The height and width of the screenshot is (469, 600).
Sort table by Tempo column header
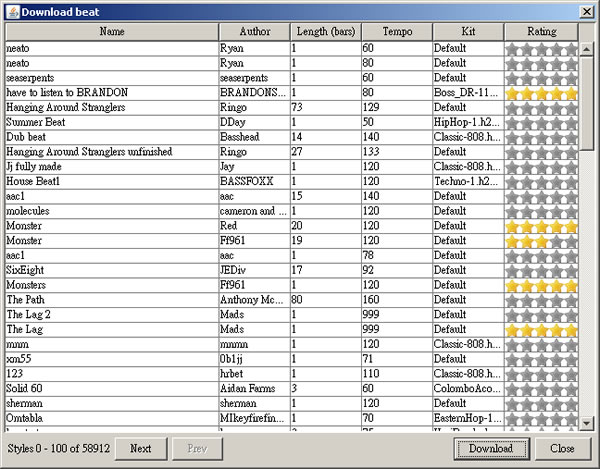click(x=397, y=32)
